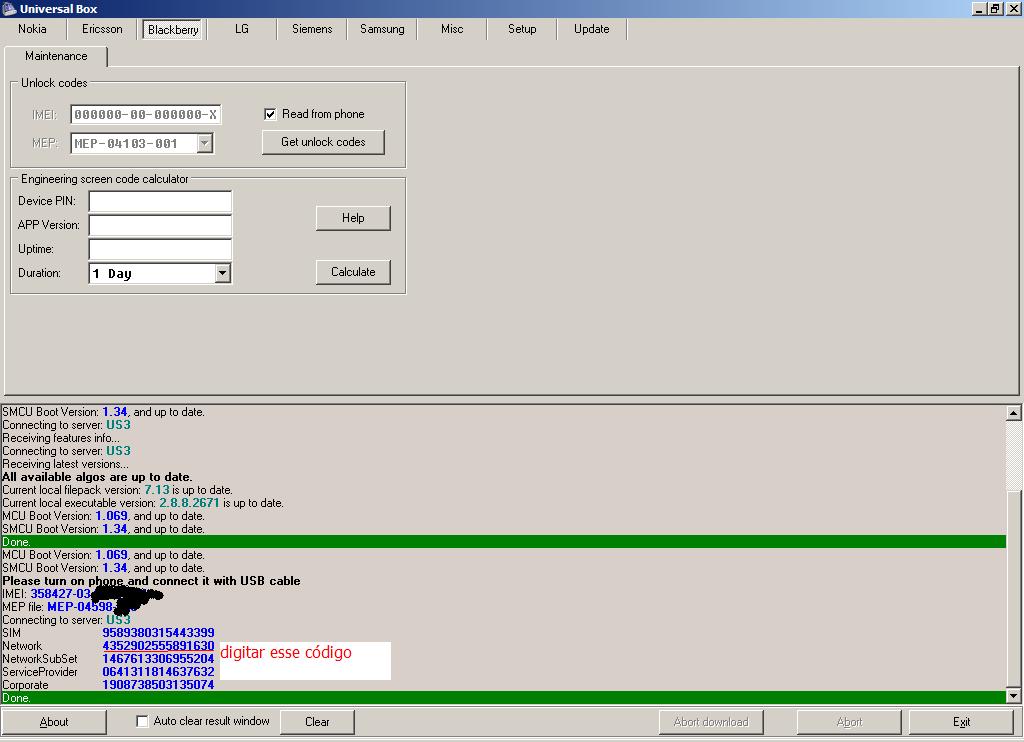Click the Exit button
The image size is (1024, 742).
click(961, 722)
